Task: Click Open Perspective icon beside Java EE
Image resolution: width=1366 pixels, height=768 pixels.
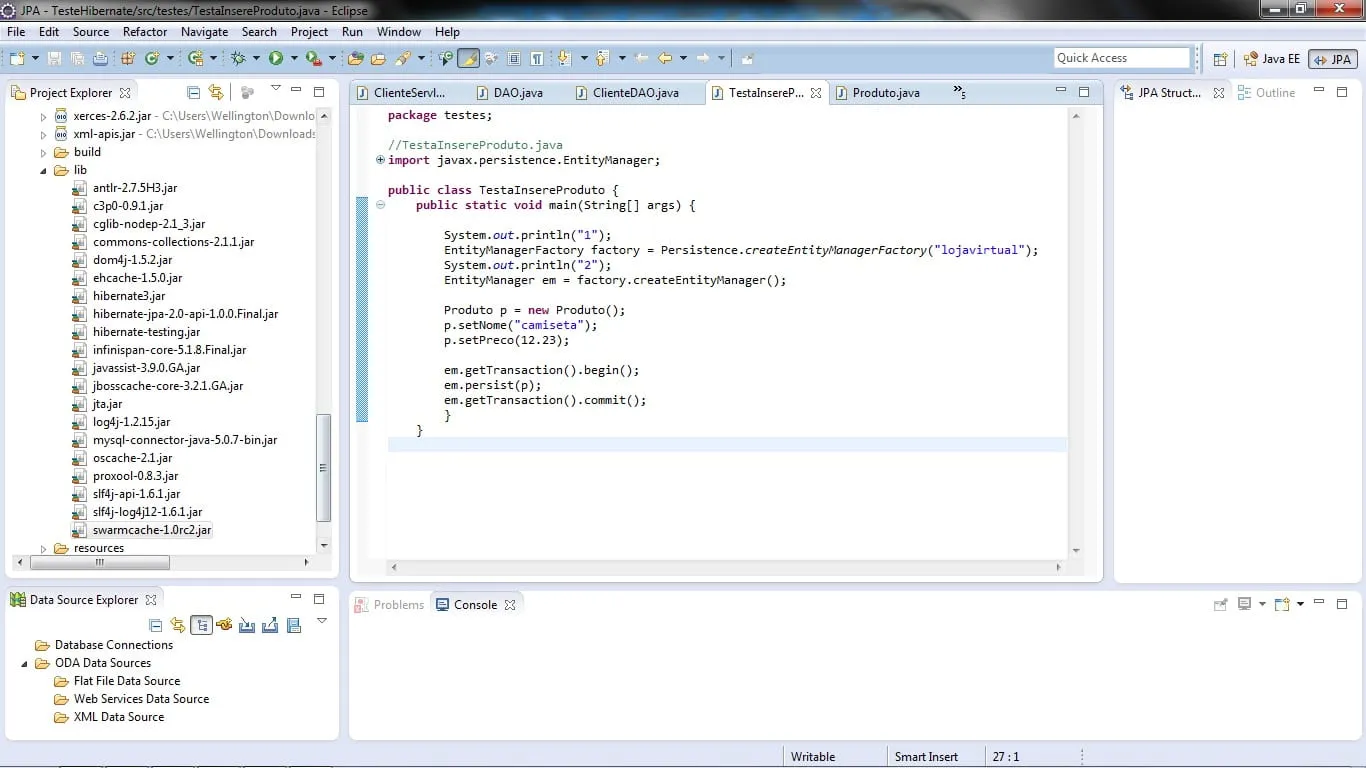Action: tap(1220, 59)
